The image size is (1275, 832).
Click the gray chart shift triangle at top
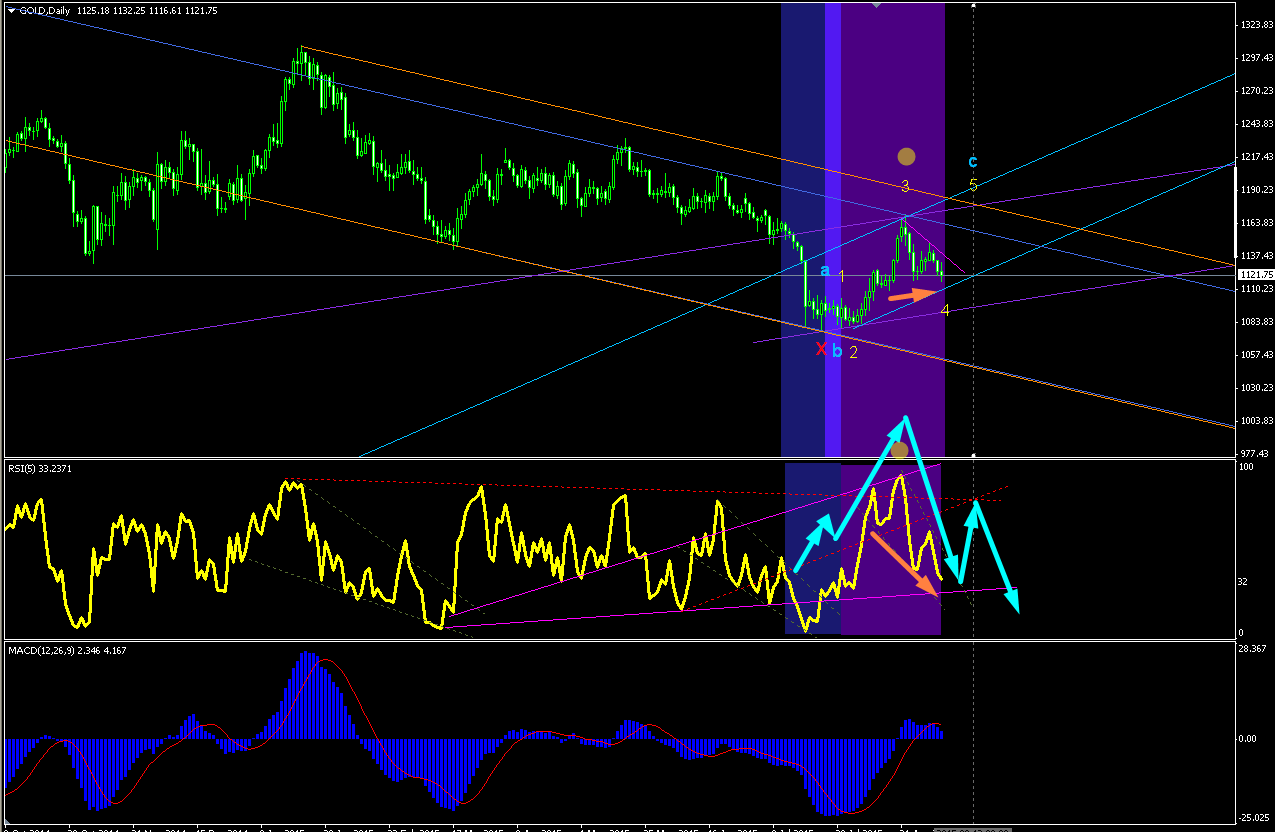[877, 5]
